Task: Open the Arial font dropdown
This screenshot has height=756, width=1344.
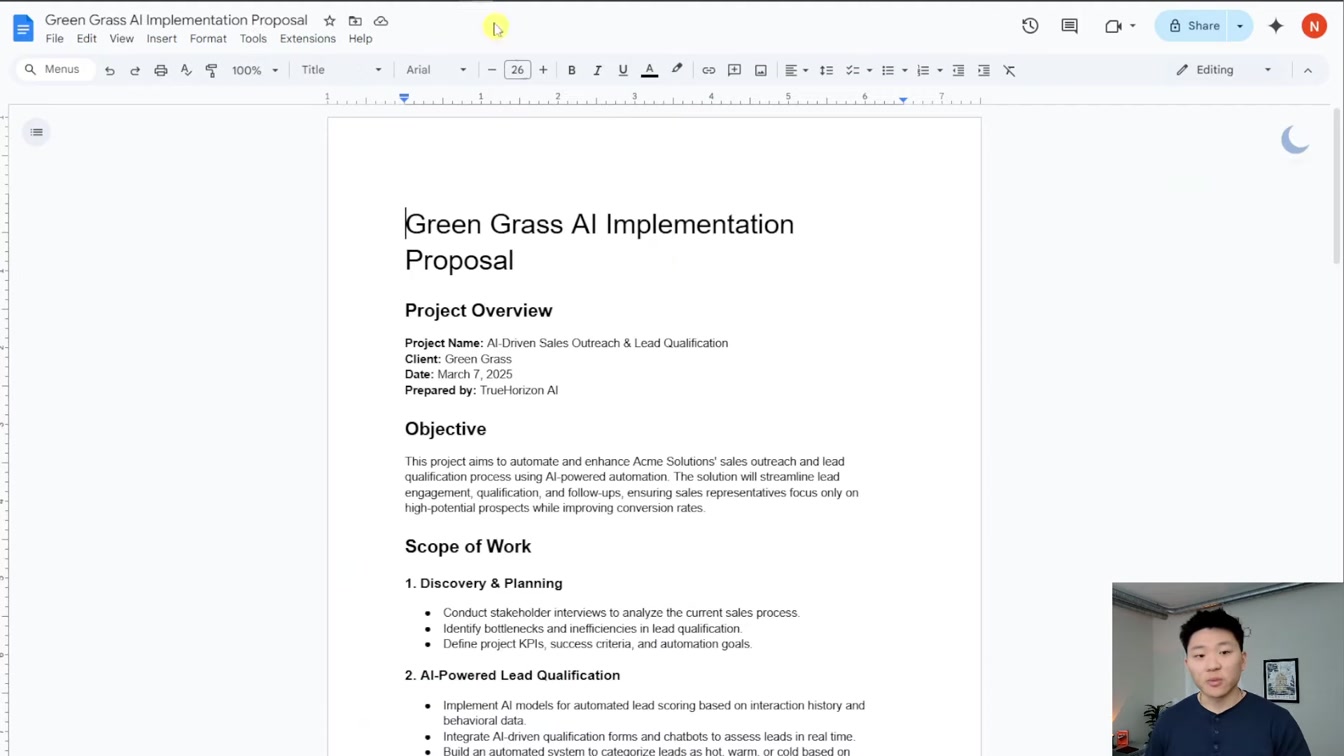Action: click(x=436, y=70)
